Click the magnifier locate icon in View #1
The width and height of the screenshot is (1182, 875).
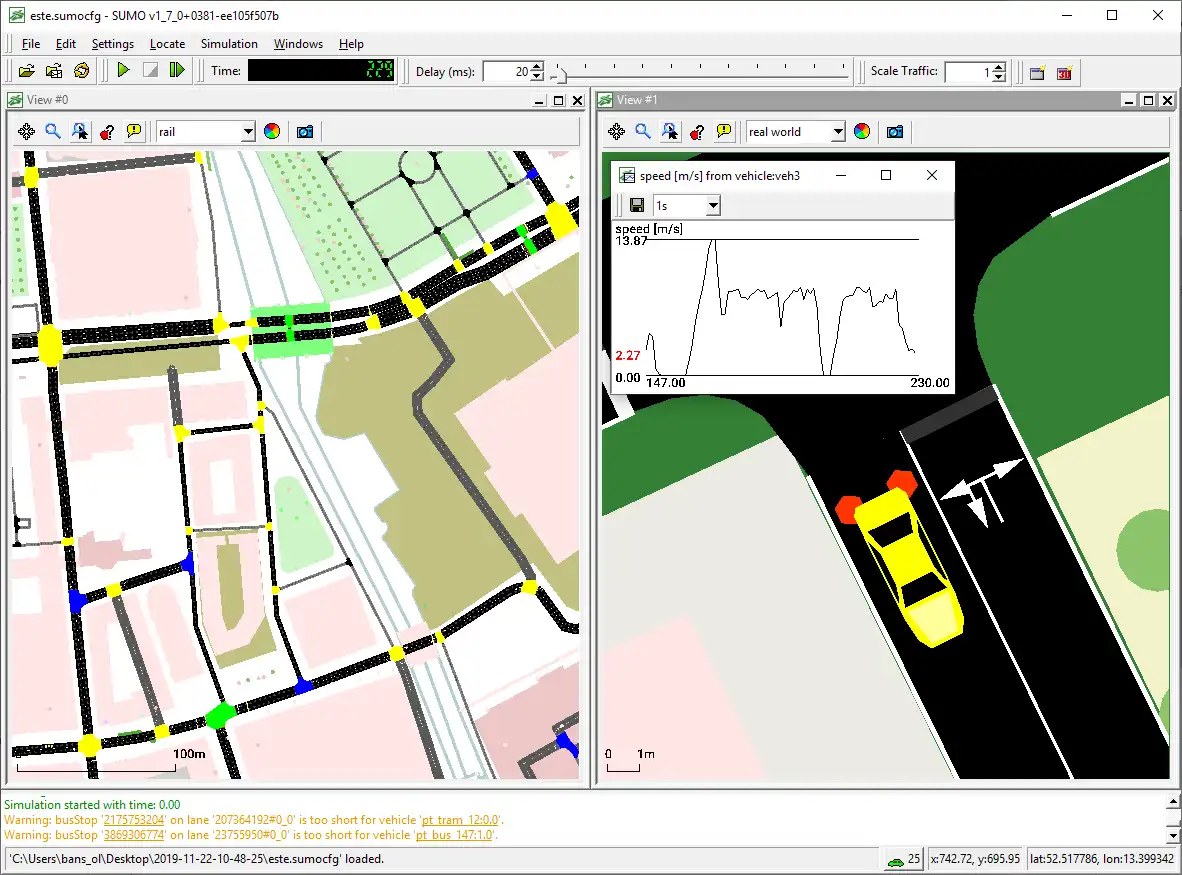click(643, 132)
